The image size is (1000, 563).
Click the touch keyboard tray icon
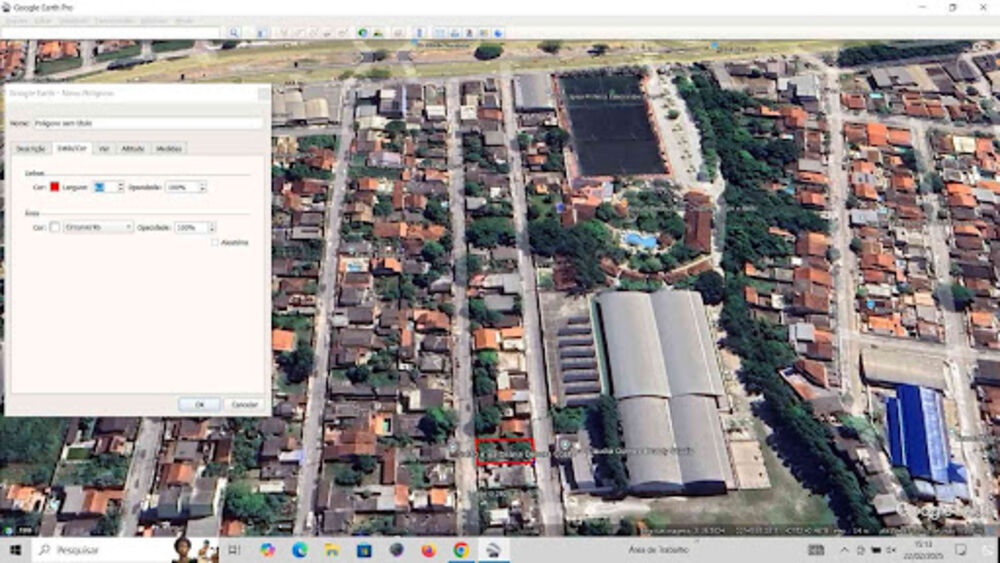(x=816, y=550)
